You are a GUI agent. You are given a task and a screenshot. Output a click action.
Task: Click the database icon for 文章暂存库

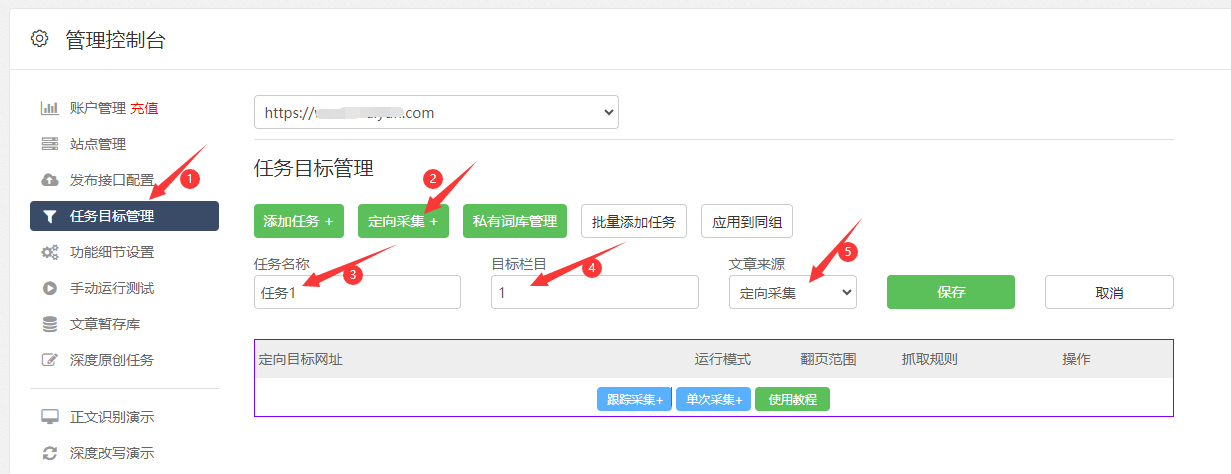(49, 324)
